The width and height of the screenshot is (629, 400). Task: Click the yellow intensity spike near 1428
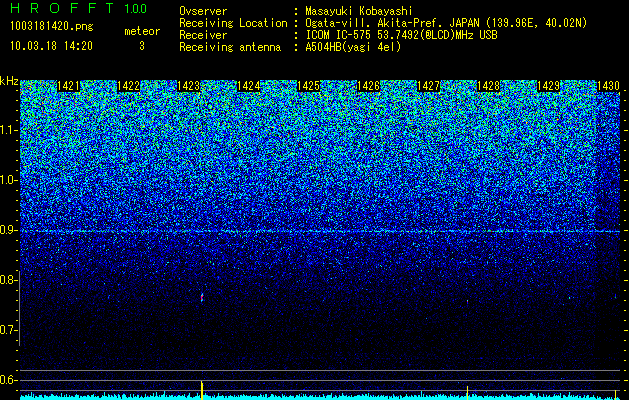(x=467, y=391)
